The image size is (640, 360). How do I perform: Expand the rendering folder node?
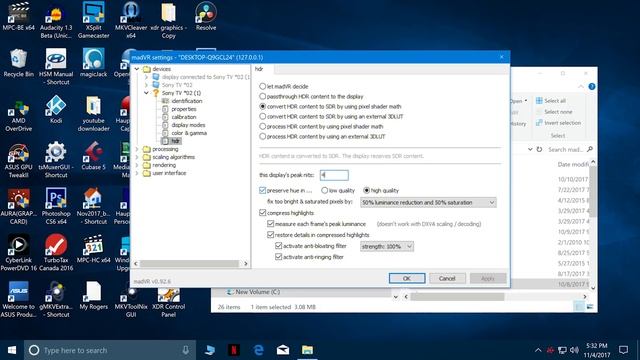click(x=137, y=165)
